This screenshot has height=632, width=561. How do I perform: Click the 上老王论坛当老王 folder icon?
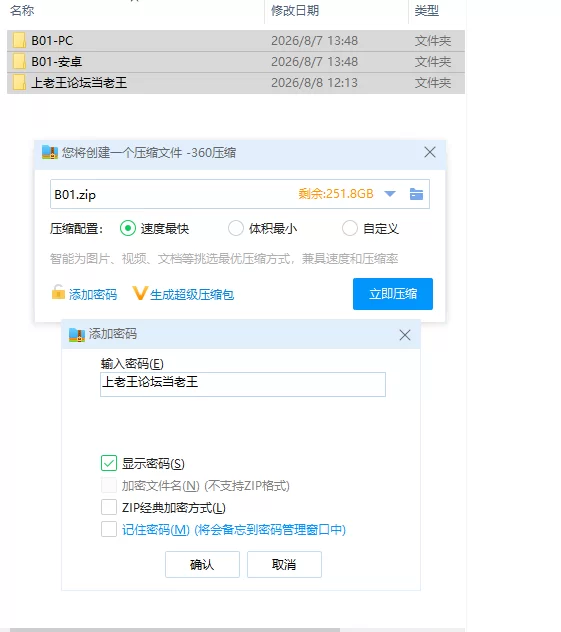tap(19, 83)
